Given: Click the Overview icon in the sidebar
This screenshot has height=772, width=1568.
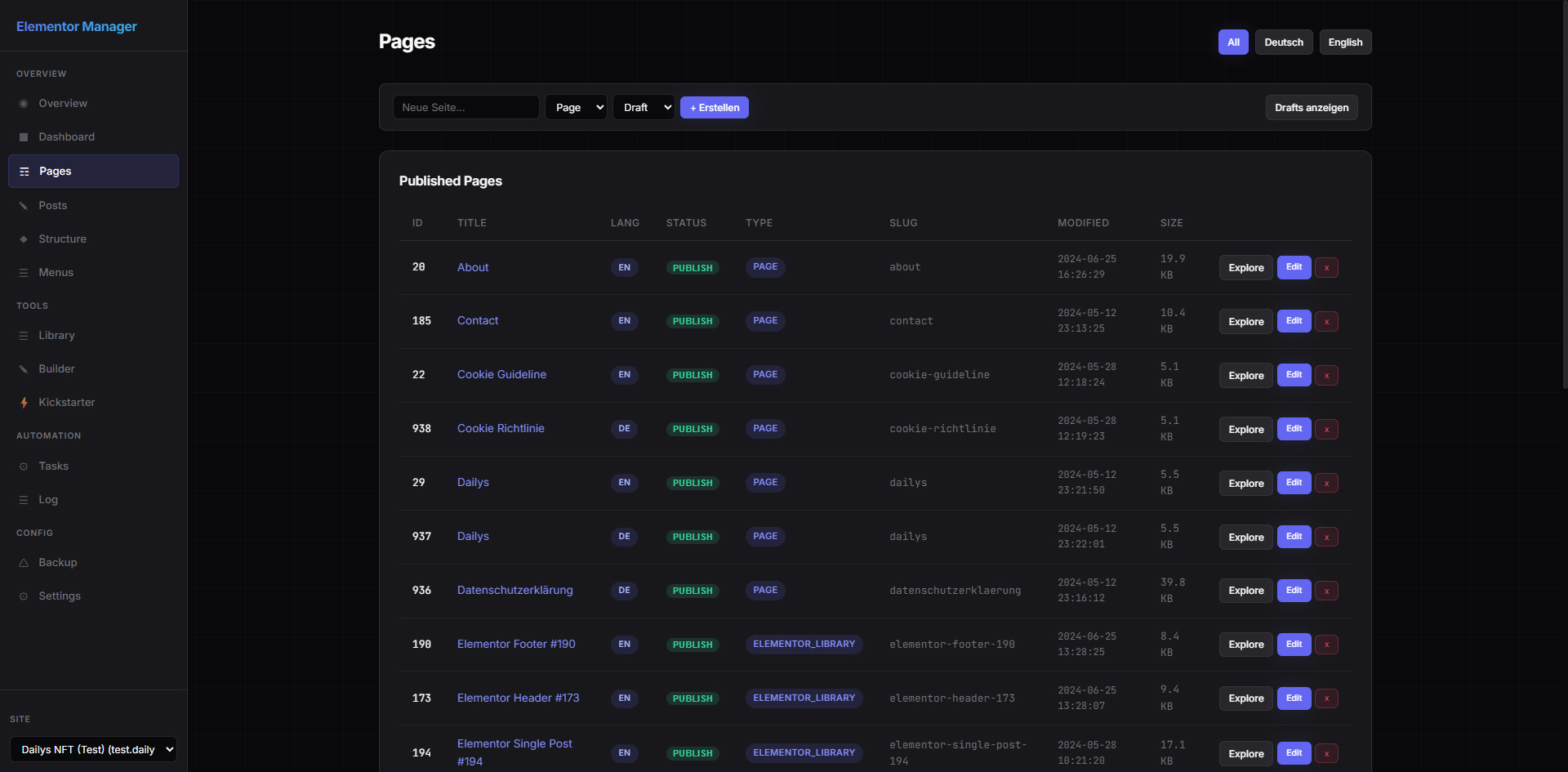Looking at the screenshot, I should [24, 104].
